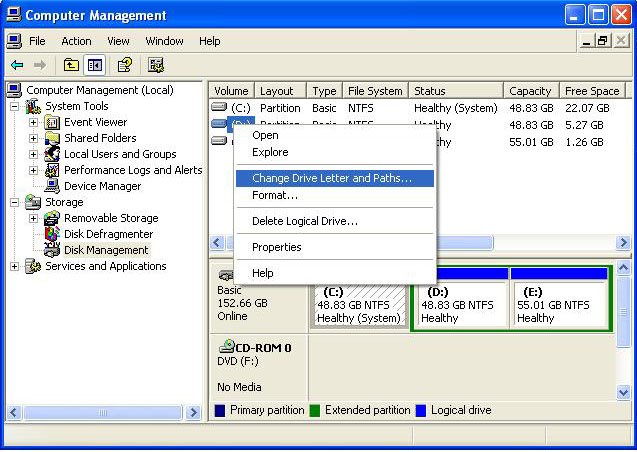Click the Computer Management (Local) root icon
Screen dimensions: 637x452
pos(14,90)
